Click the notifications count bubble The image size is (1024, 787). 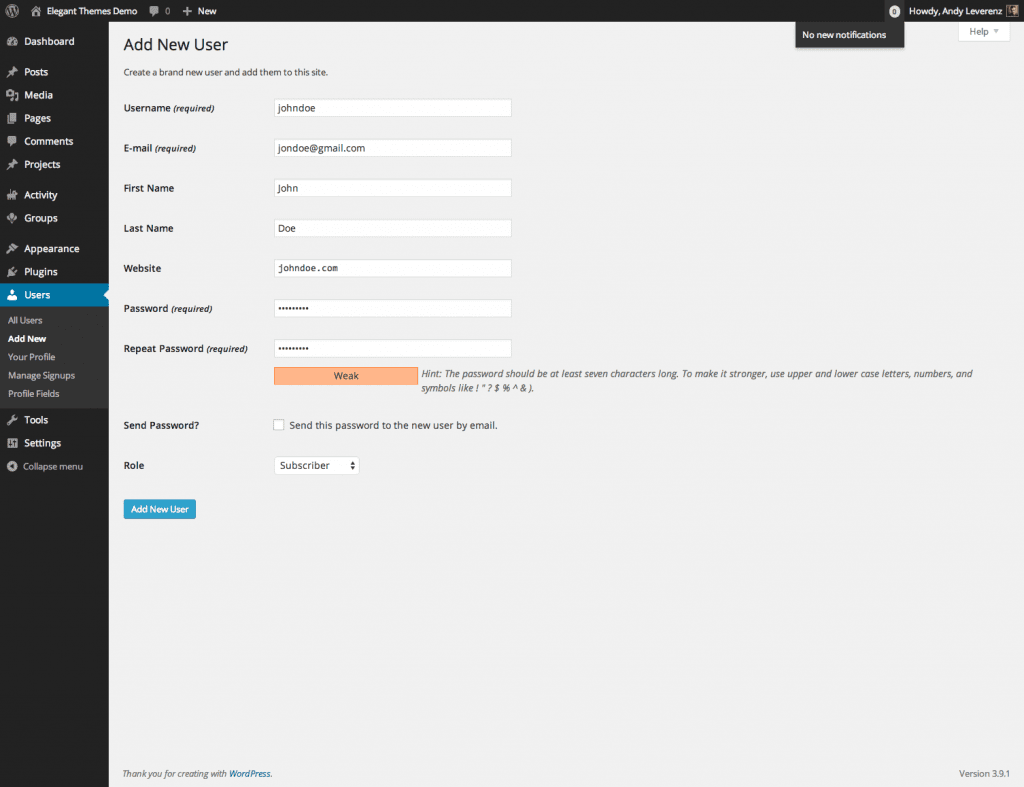(x=893, y=11)
